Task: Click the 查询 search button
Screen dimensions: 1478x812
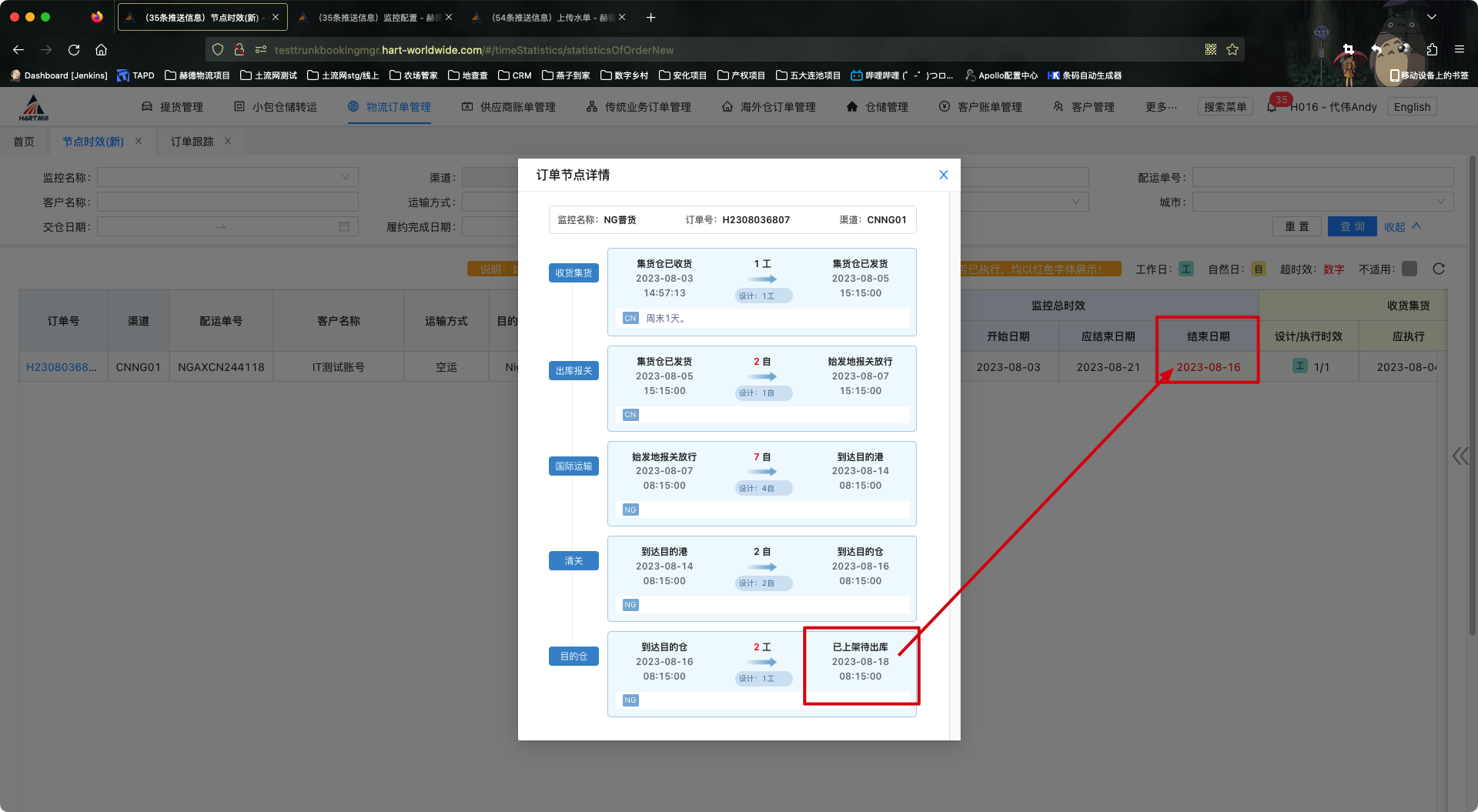Action: [1352, 227]
